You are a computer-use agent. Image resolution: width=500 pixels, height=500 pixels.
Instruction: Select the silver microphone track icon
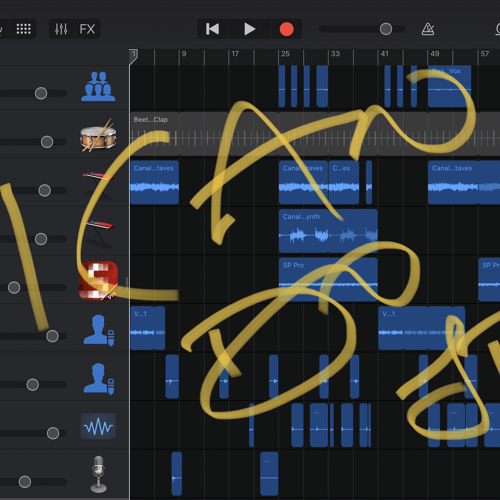[98, 475]
